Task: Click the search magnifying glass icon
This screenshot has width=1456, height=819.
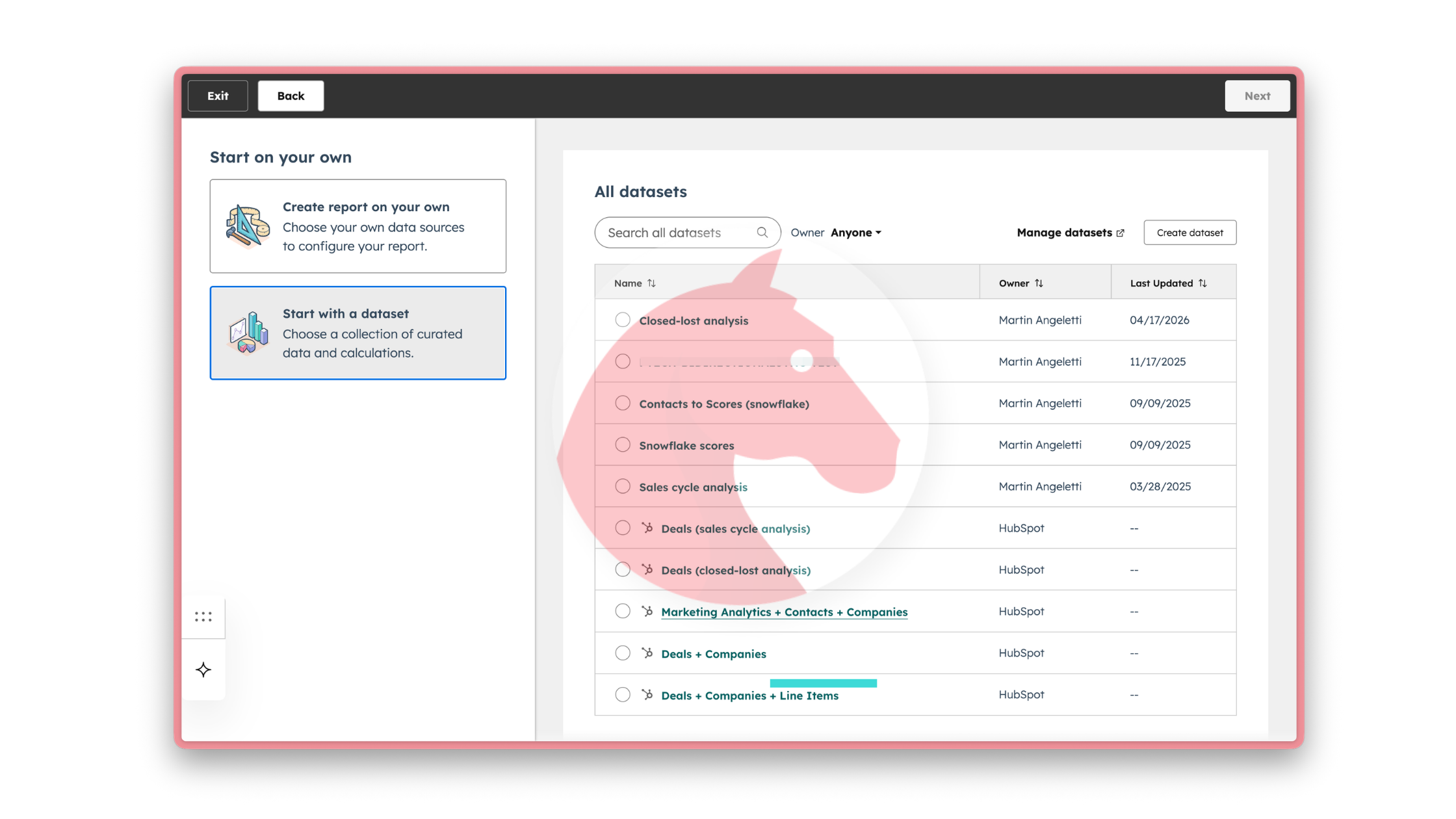Action: (x=762, y=232)
